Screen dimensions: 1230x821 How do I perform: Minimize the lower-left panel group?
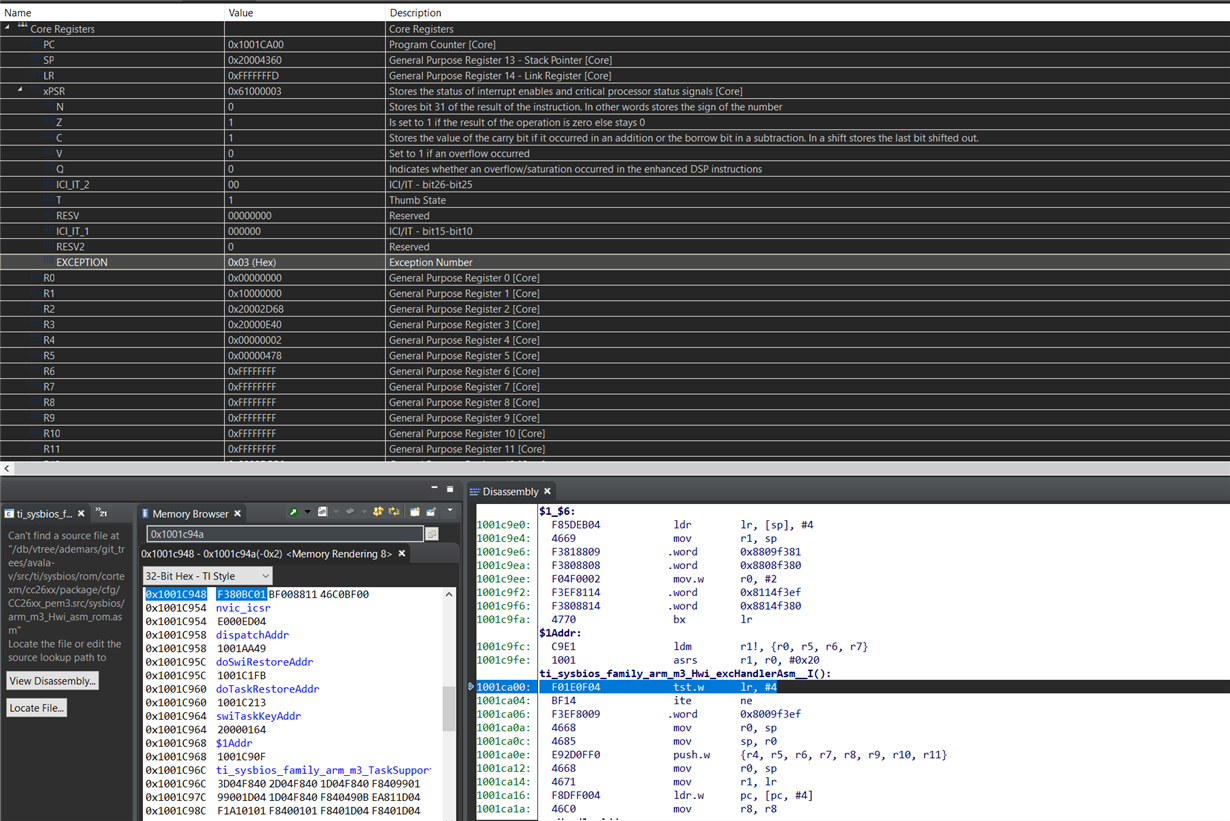click(x=434, y=488)
